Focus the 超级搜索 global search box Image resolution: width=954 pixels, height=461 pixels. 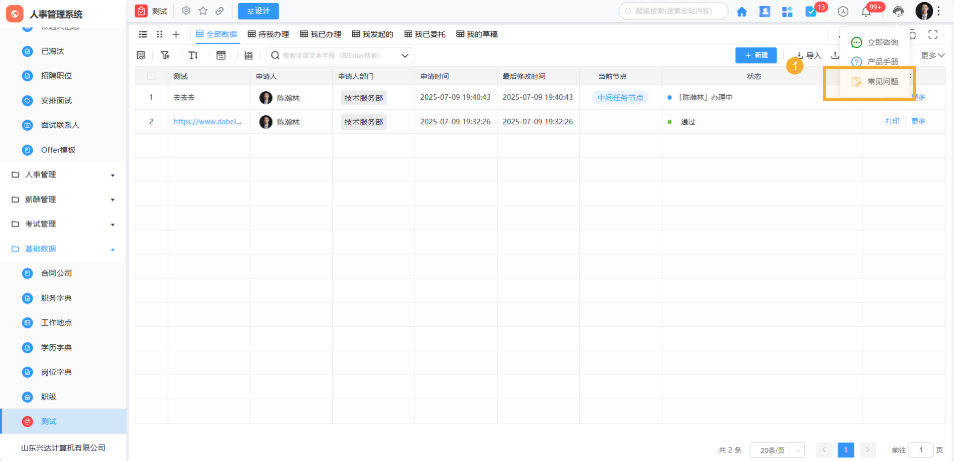click(674, 11)
